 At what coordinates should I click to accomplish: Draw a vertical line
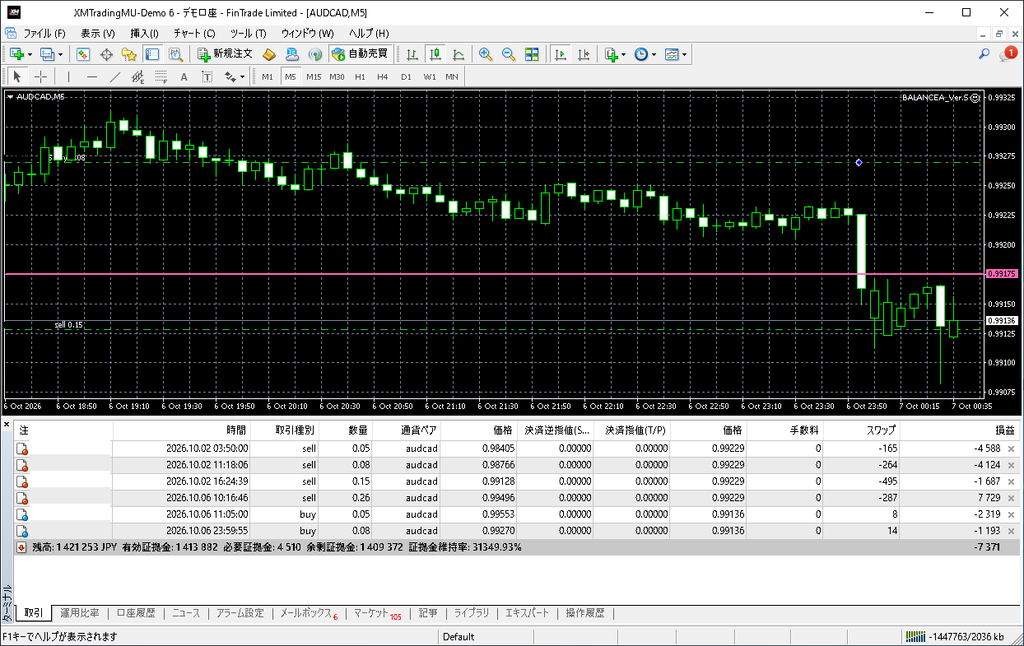tap(69, 77)
